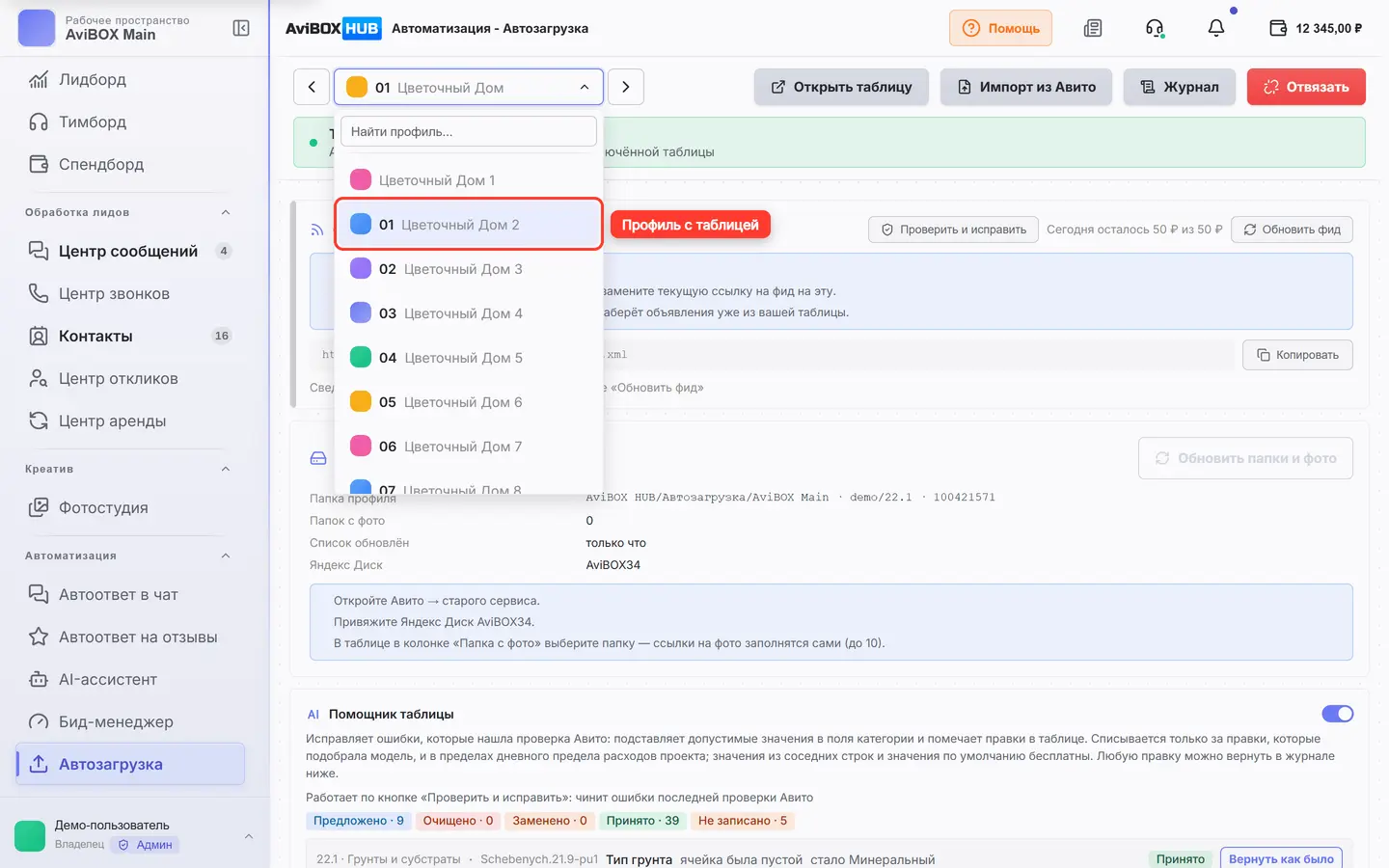Open the news feed icon in header
Viewport: 1389px width, 868px height.
pyautogui.click(x=1093, y=28)
